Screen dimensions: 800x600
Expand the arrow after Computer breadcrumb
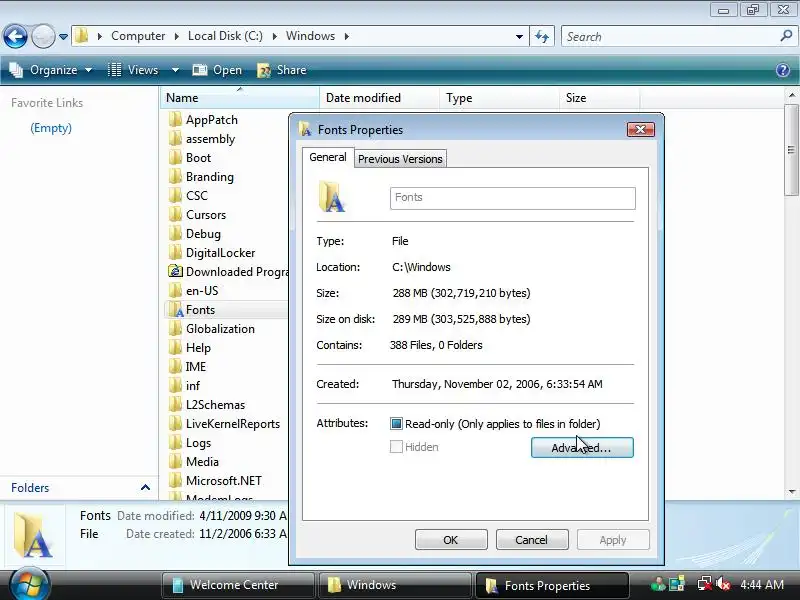[177, 37]
